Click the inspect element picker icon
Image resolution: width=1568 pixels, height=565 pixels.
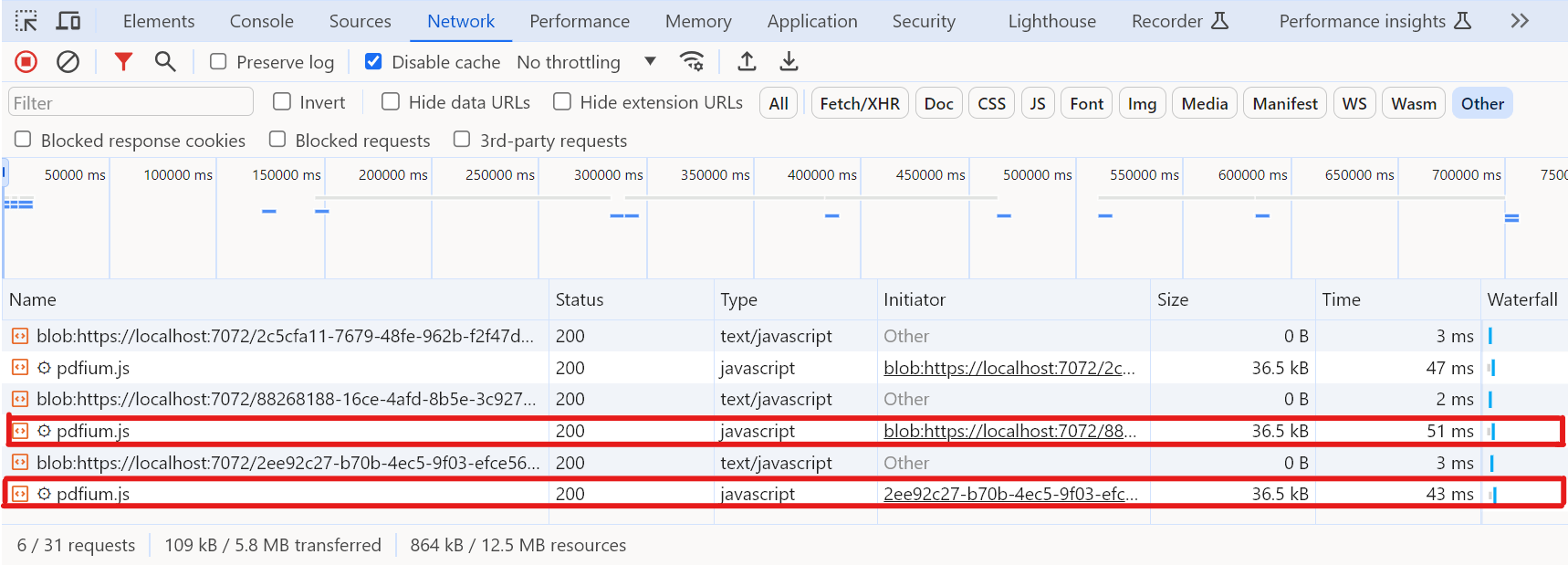pyautogui.click(x=26, y=21)
